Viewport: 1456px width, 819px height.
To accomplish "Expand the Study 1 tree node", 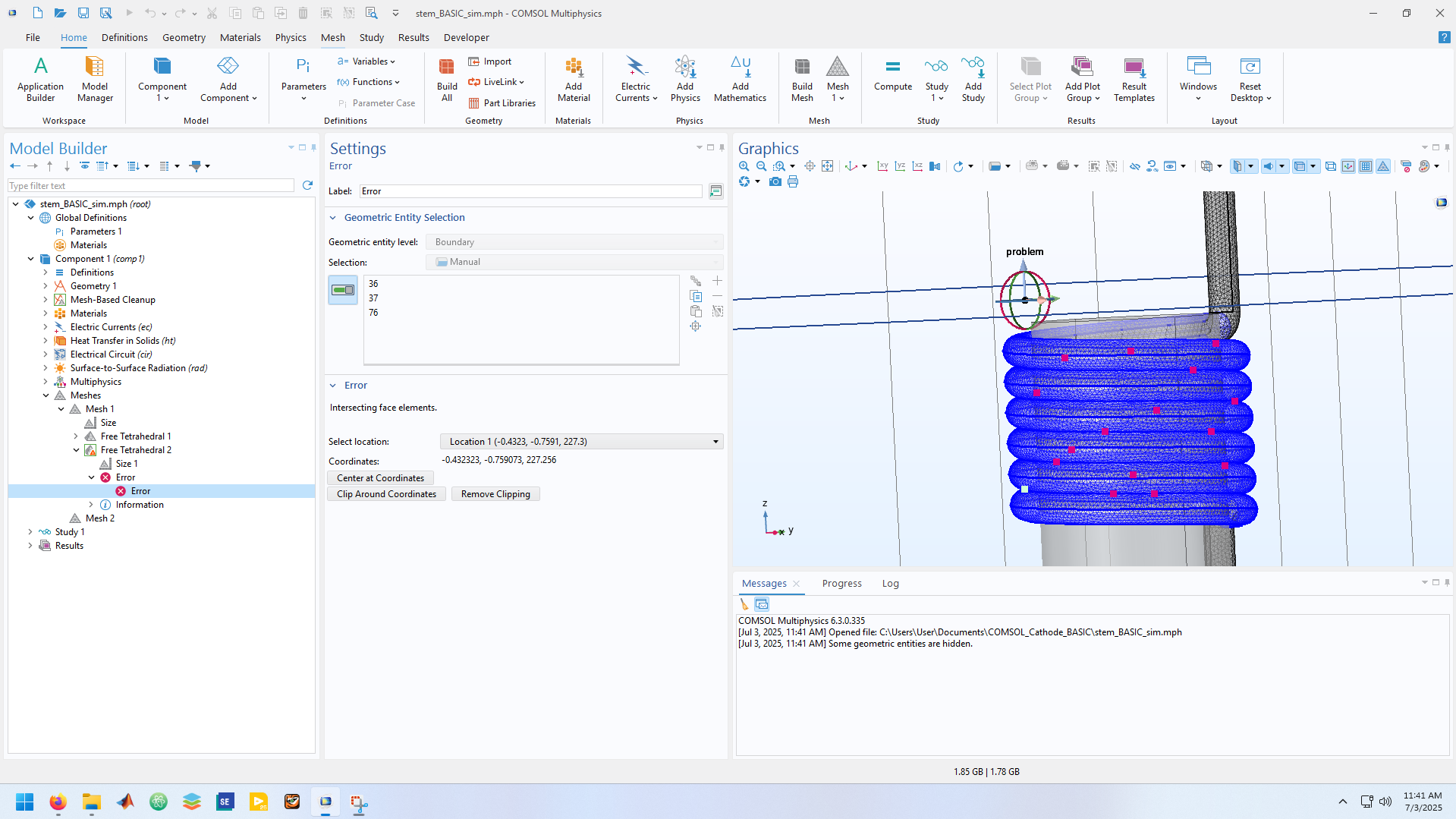I will point(30,532).
